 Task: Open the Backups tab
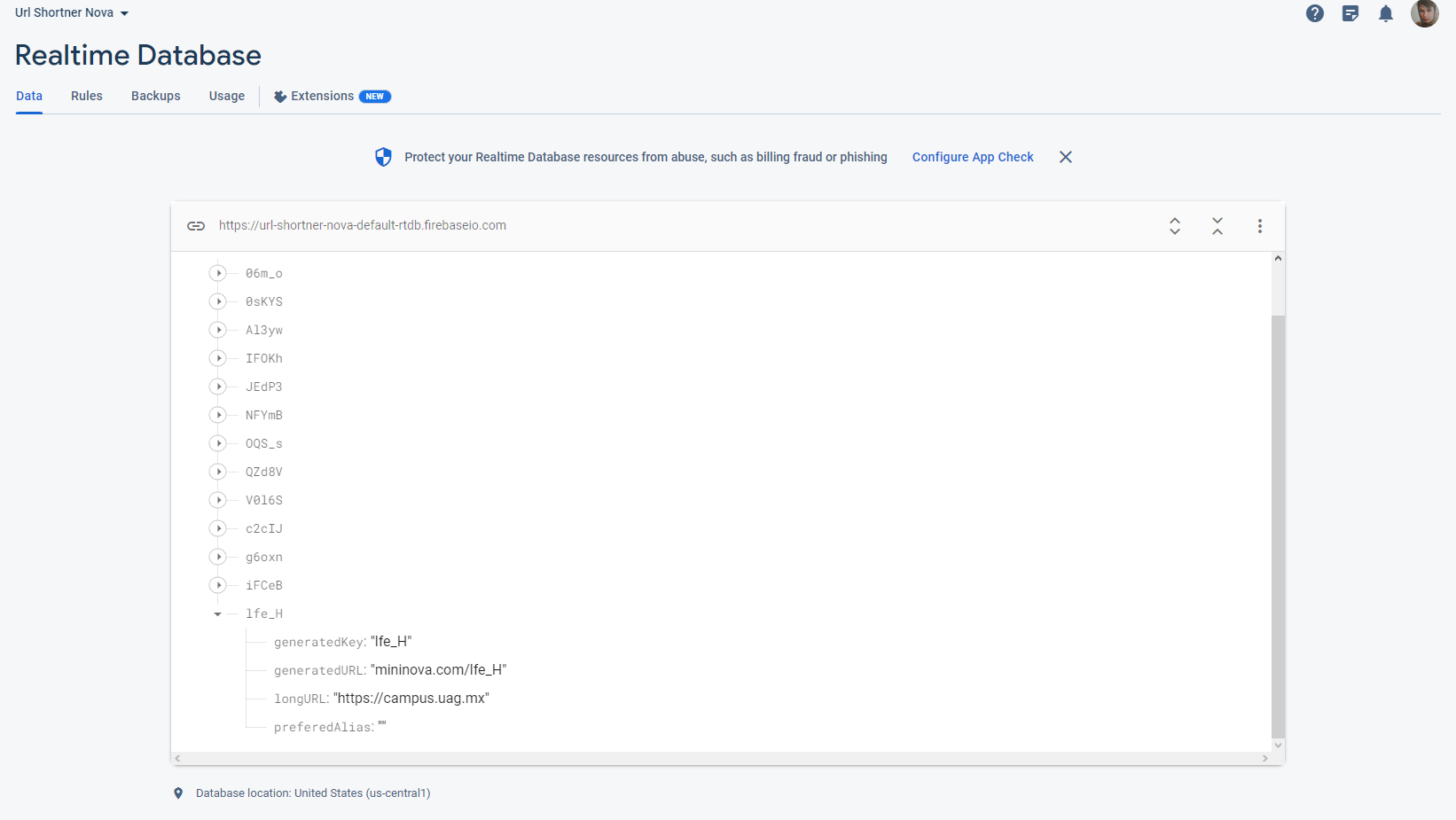155,96
